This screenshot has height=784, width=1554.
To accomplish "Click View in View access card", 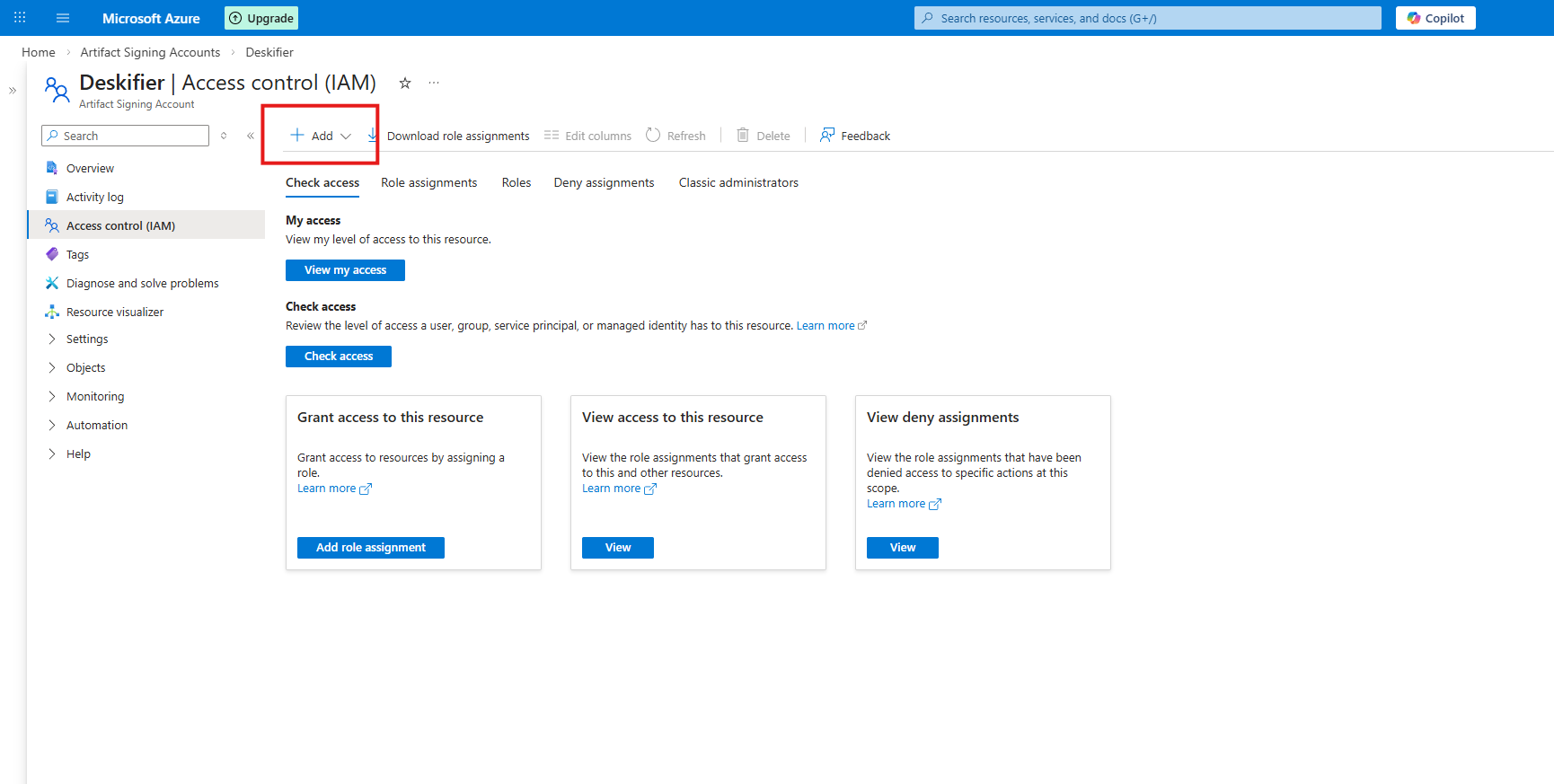I will tap(618, 548).
